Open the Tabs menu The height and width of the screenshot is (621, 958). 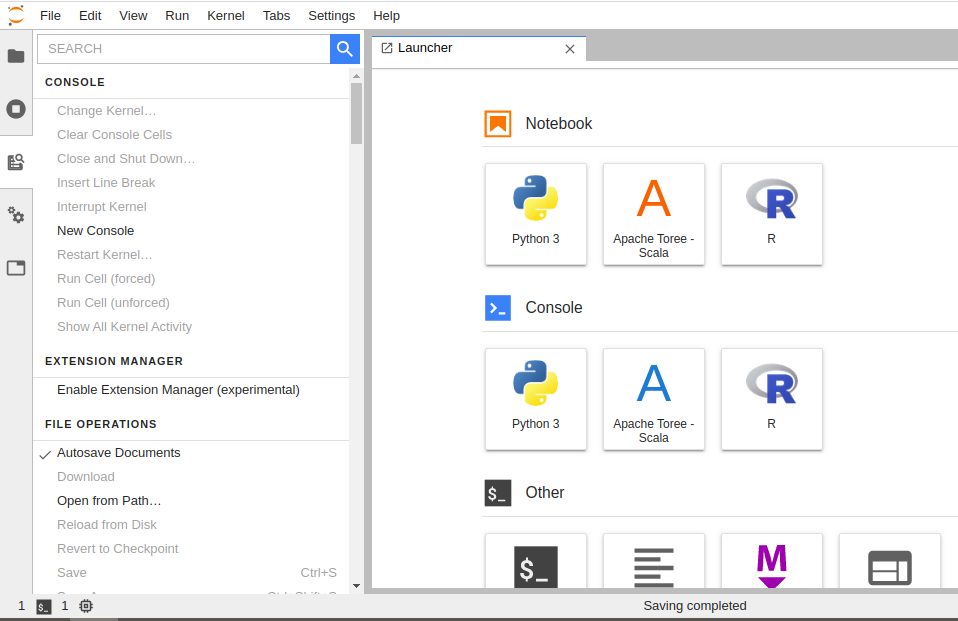click(x=276, y=15)
